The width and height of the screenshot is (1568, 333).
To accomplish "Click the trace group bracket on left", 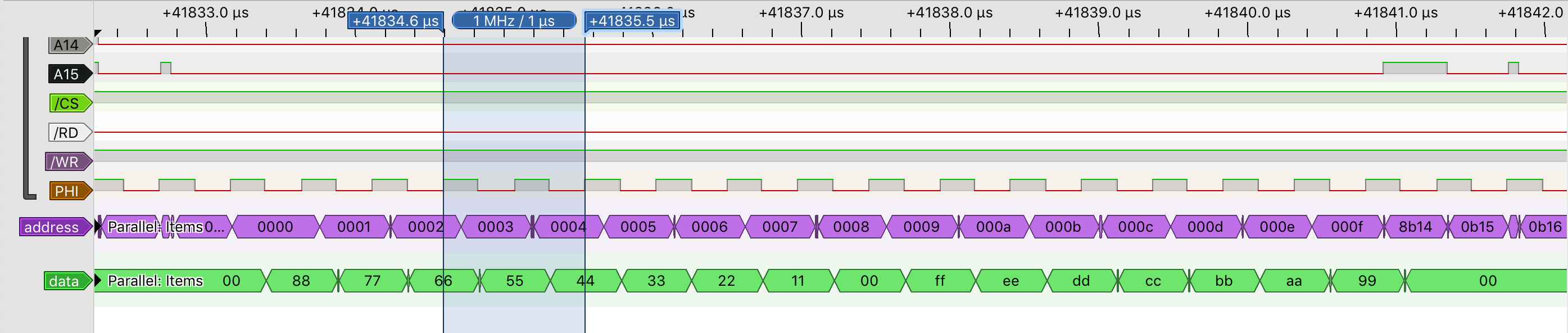I will click(x=26, y=119).
